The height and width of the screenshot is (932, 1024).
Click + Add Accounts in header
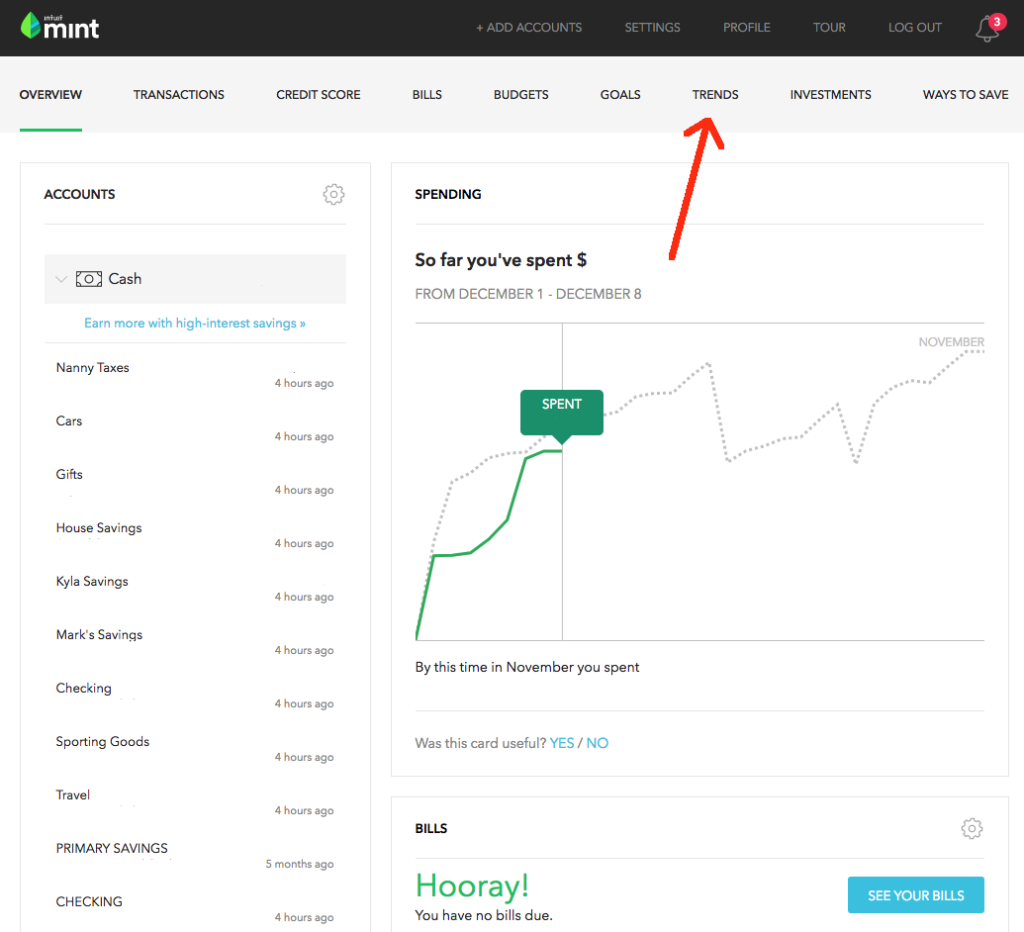point(529,27)
